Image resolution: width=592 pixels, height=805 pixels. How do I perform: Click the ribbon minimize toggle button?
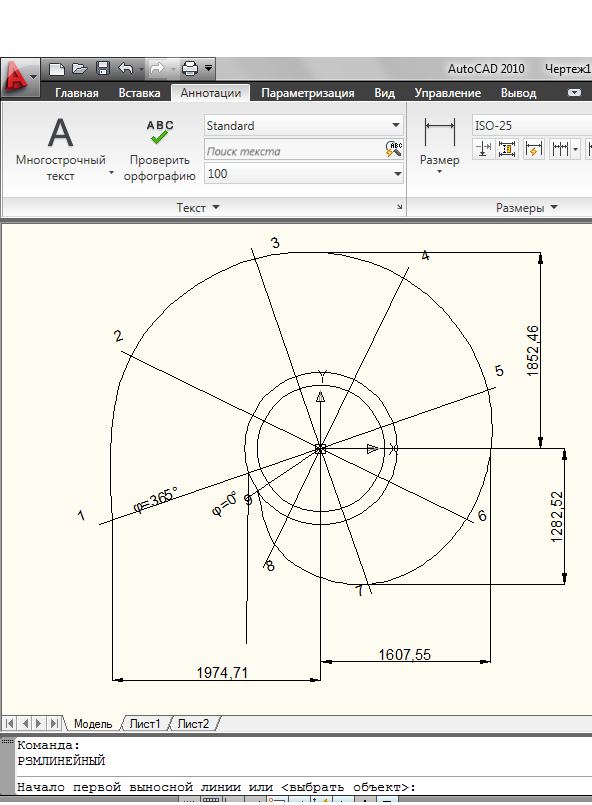(x=574, y=93)
